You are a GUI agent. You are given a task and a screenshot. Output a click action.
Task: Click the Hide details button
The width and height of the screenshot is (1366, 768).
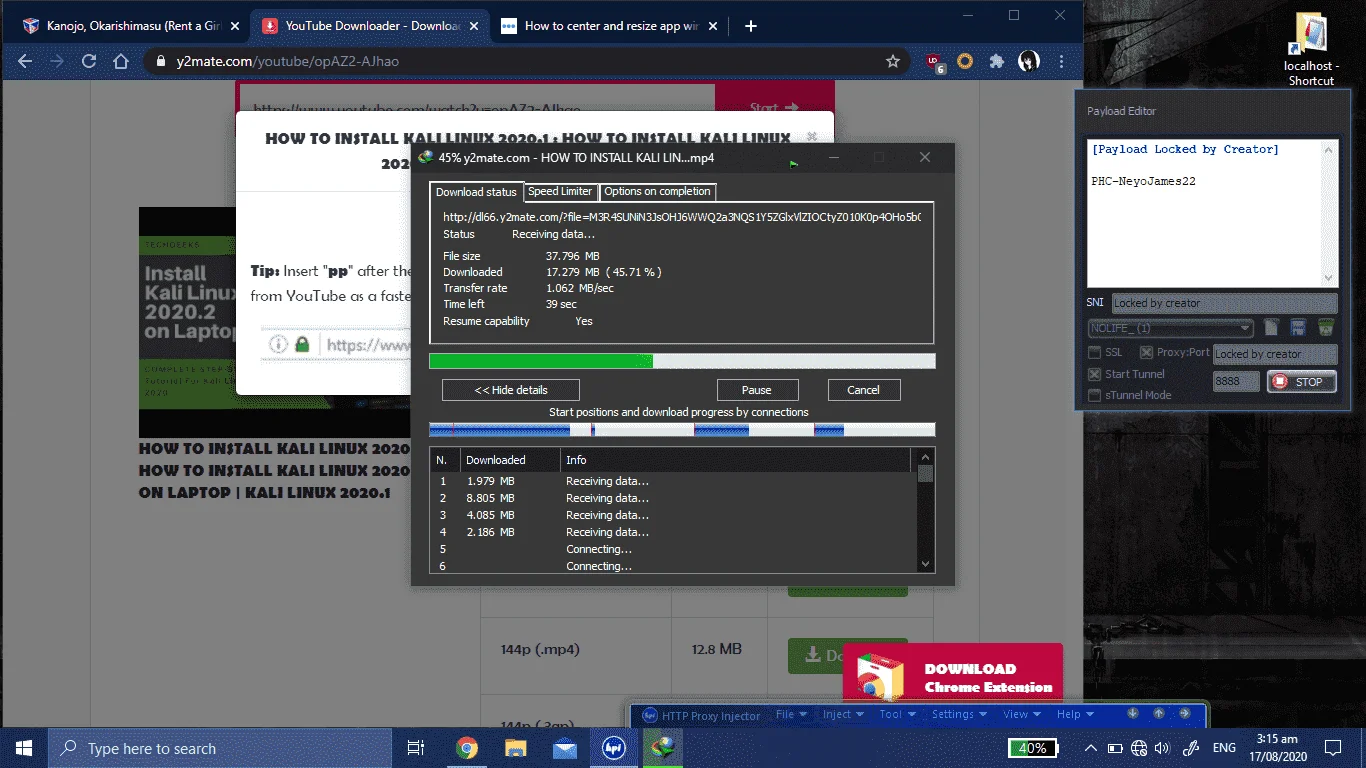pyautogui.click(x=511, y=390)
